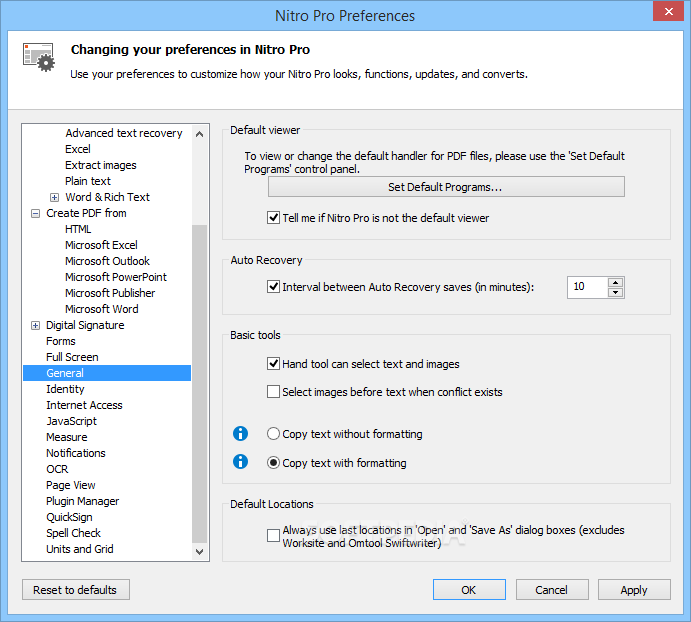Open Measure preferences
The width and height of the screenshot is (691, 622).
[67, 437]
